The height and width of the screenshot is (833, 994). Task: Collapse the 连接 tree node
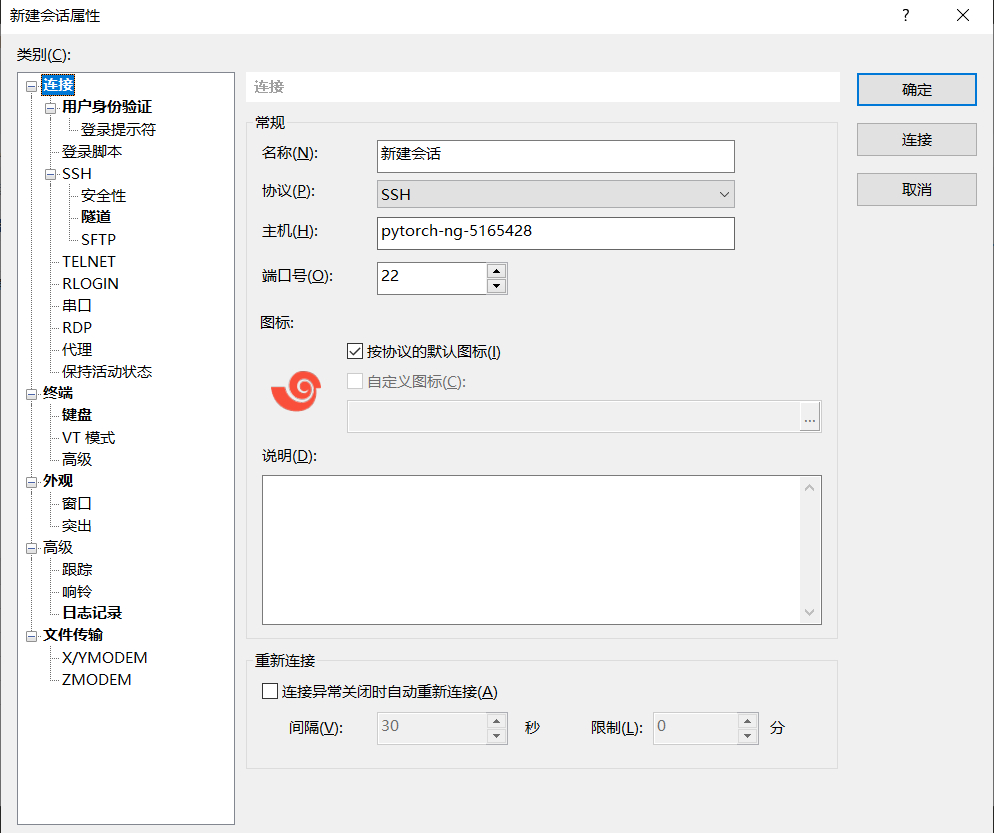(x=31, y=86)
